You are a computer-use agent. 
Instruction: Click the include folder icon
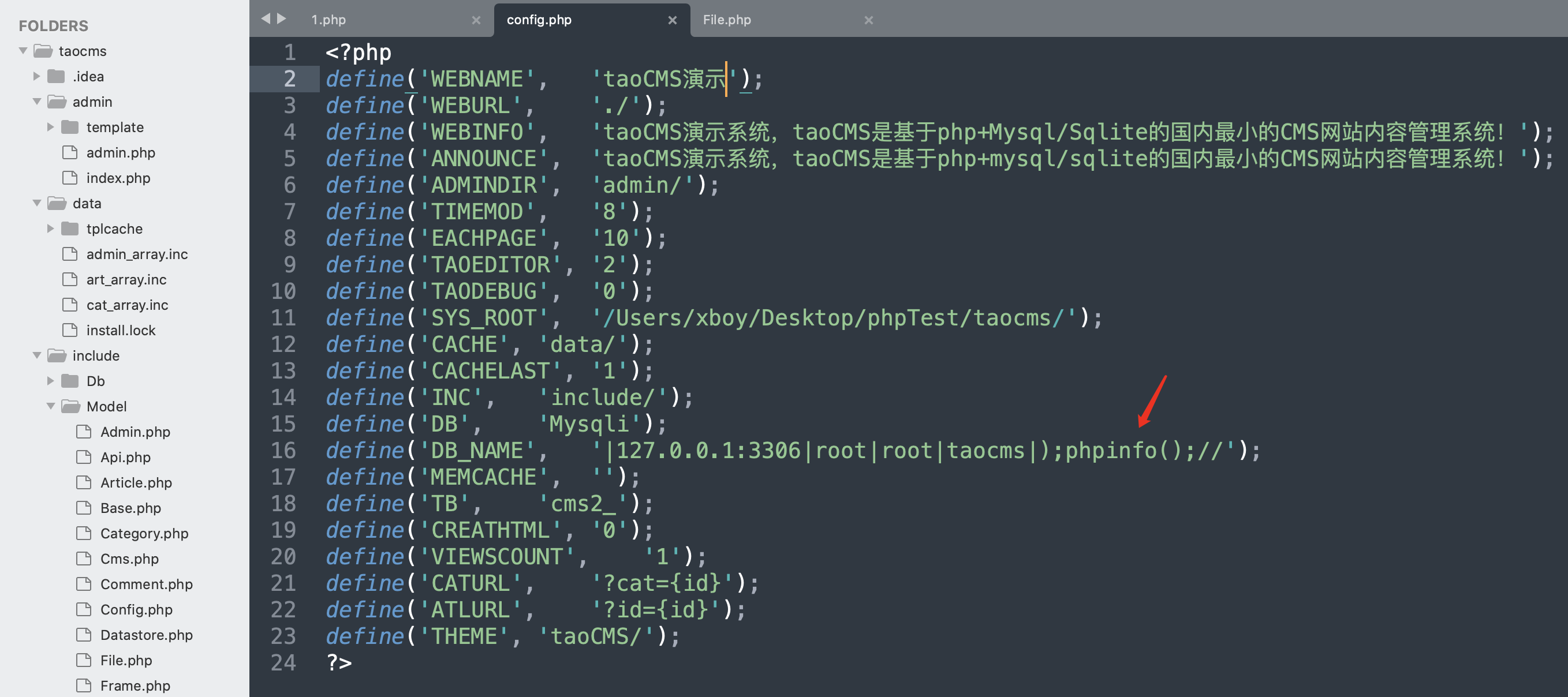point(57,355)
